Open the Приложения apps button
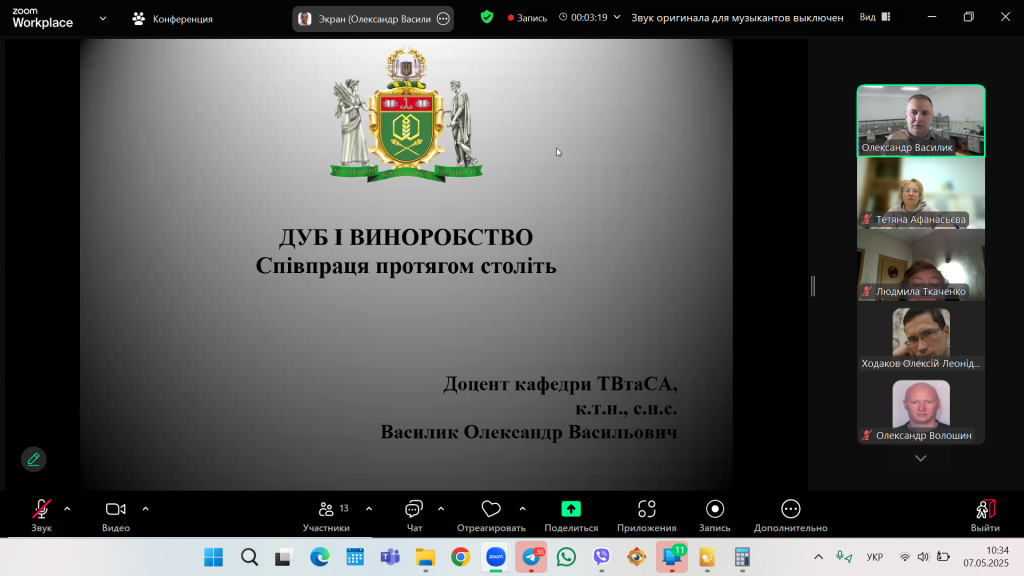 point(647,515)
